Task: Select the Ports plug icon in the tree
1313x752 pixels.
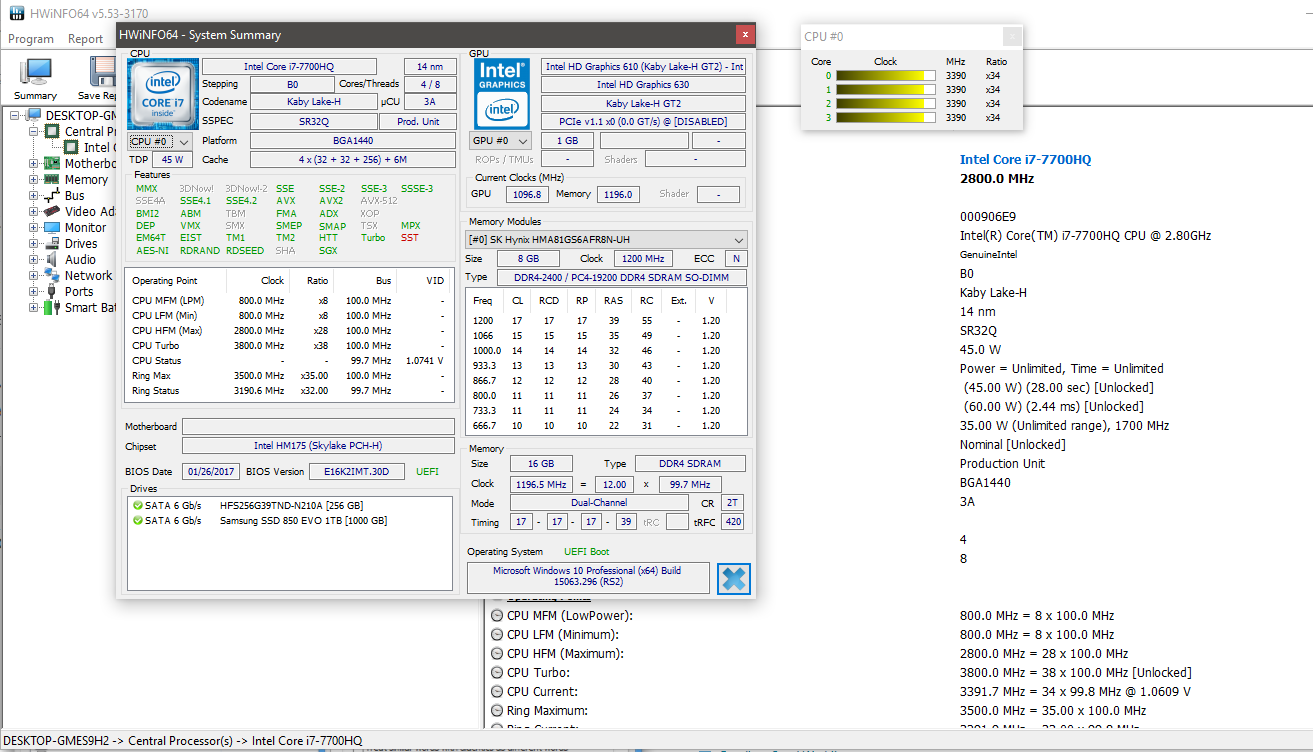Action: click(53, 291)
